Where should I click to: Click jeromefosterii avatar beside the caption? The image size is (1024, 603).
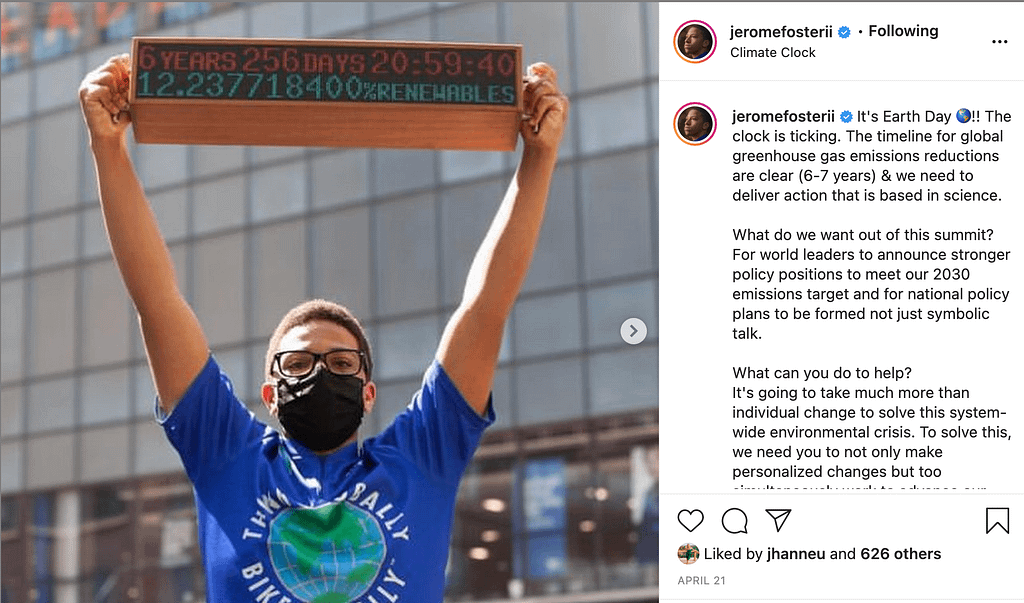click(x=695, y=123)
